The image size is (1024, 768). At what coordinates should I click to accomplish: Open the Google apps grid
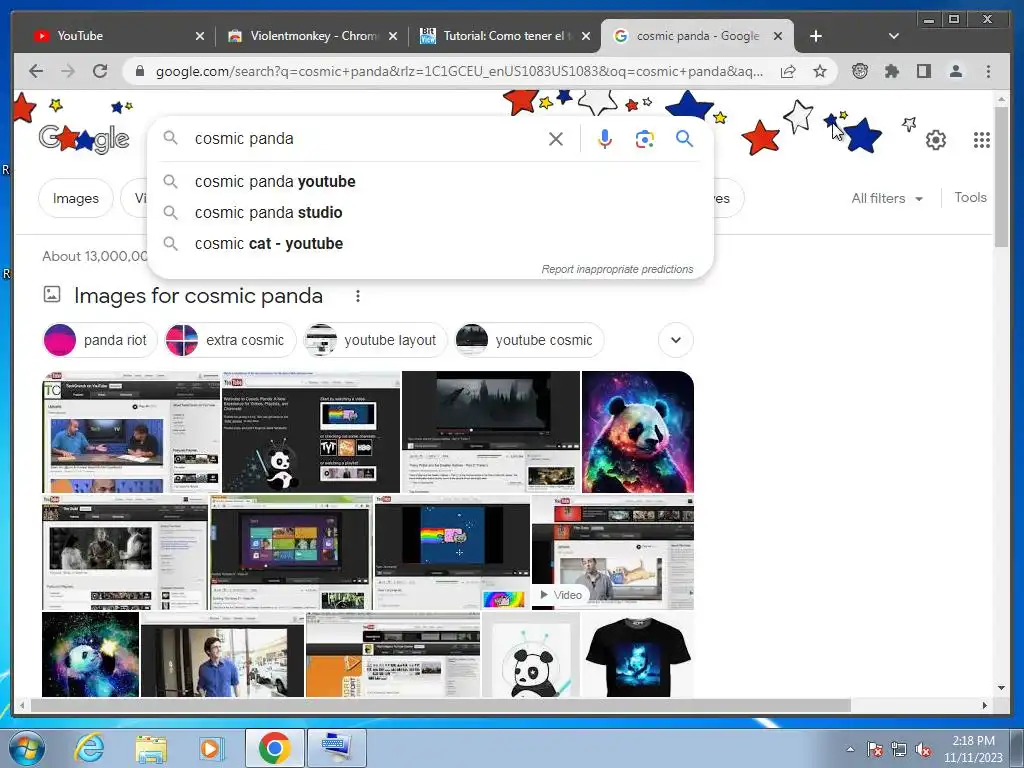[x=982, y=140]
